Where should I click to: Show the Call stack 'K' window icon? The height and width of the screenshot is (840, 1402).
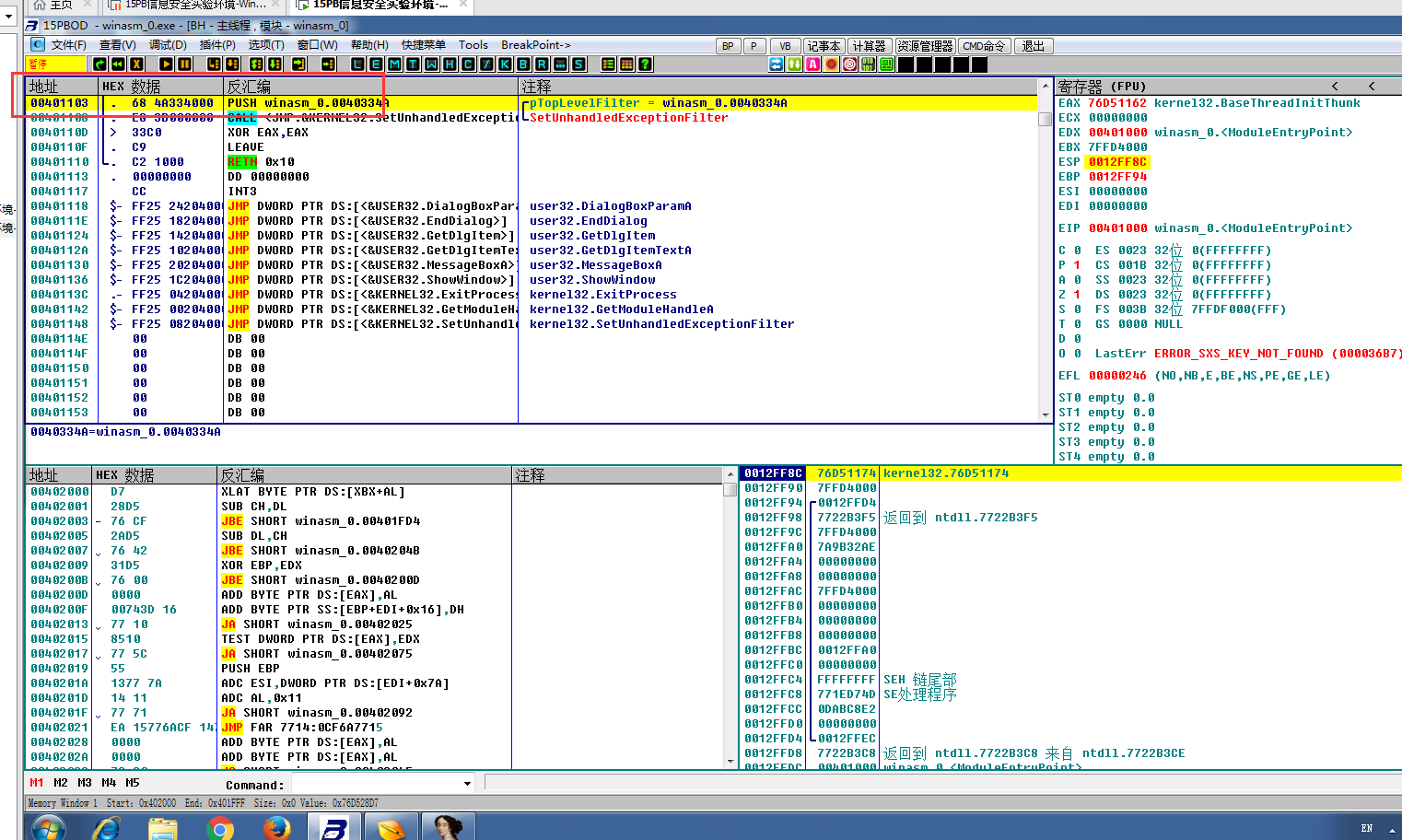(505, 64)
